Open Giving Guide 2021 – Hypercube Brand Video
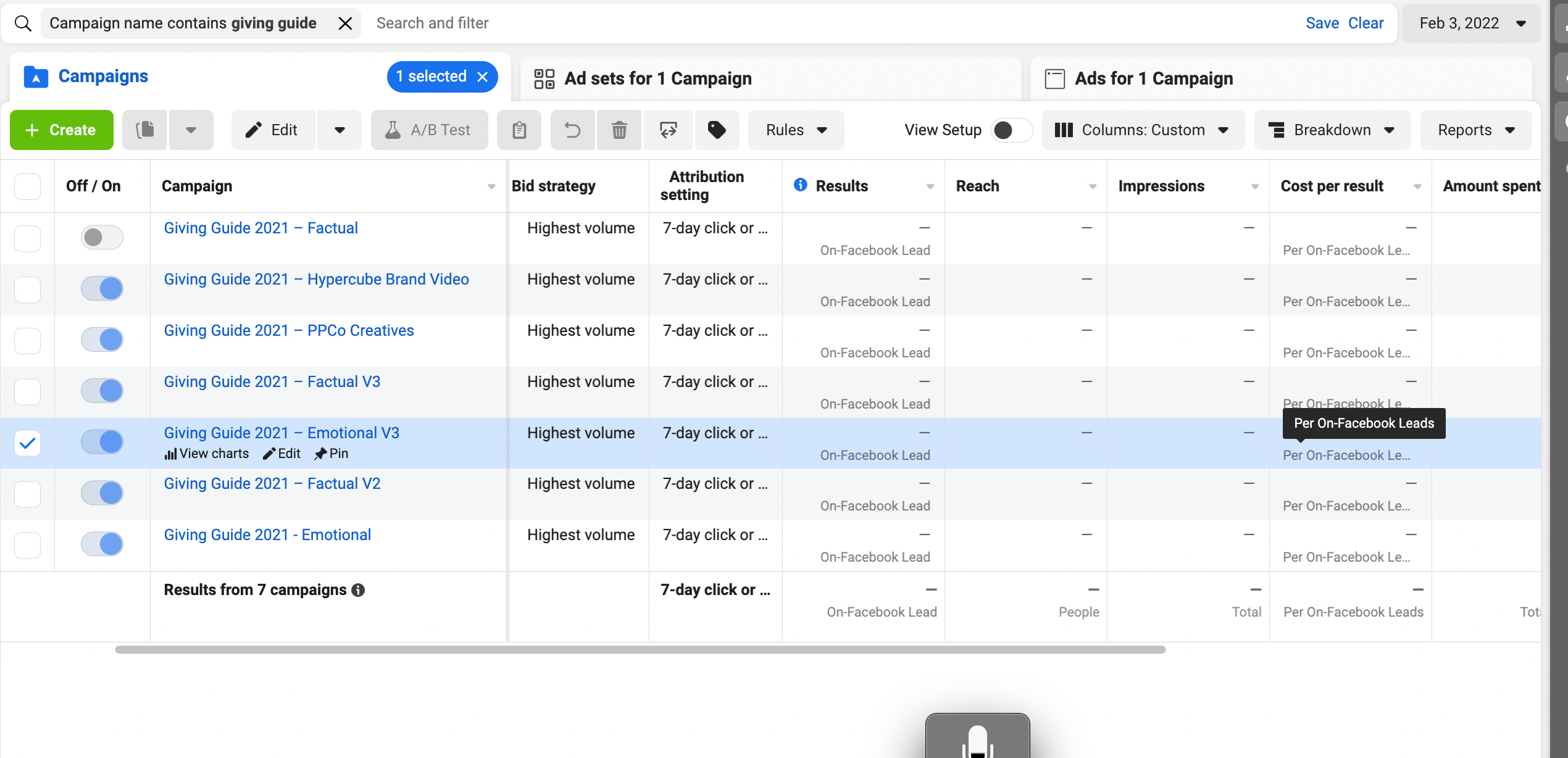1568x758 pixels. pyautogui.click(x=316, y=280)
